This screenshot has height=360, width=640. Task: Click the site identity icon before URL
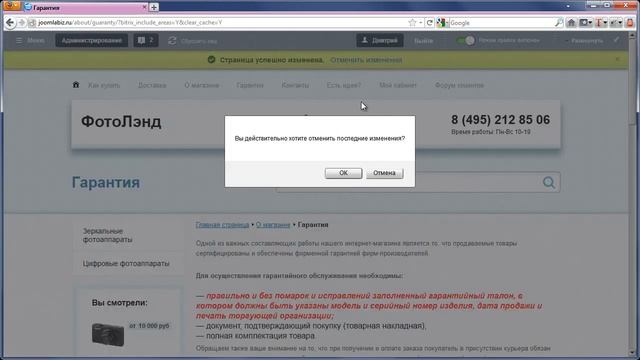click(x=32, y=23)
